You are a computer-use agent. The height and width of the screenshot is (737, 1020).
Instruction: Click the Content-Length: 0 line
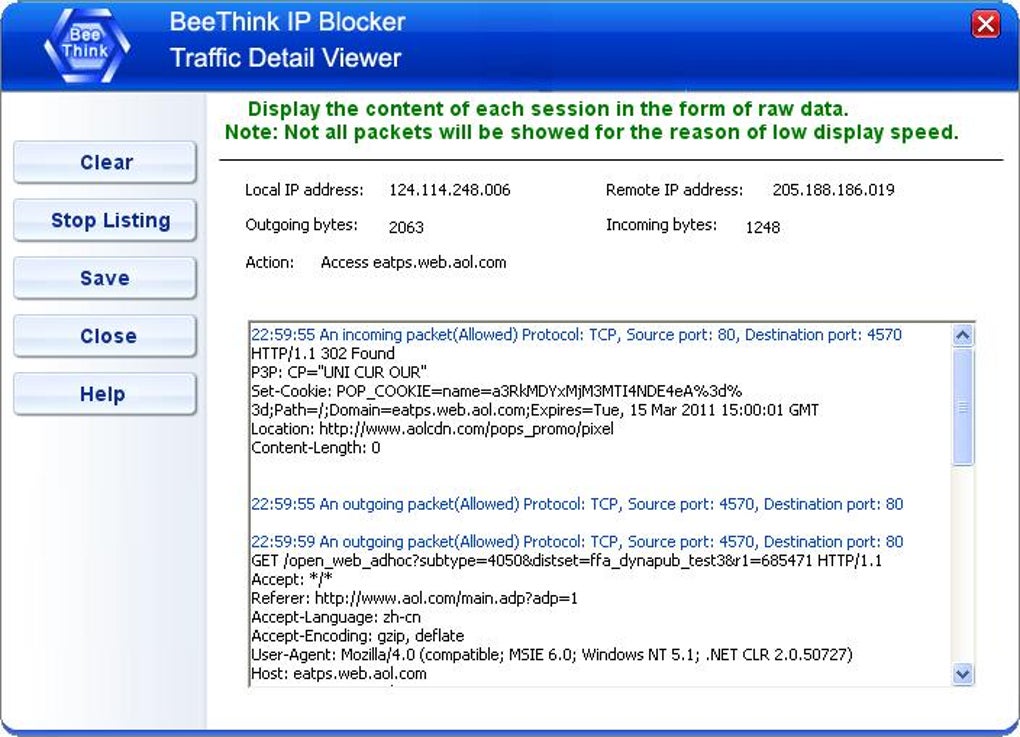click(x=315, y=448)
